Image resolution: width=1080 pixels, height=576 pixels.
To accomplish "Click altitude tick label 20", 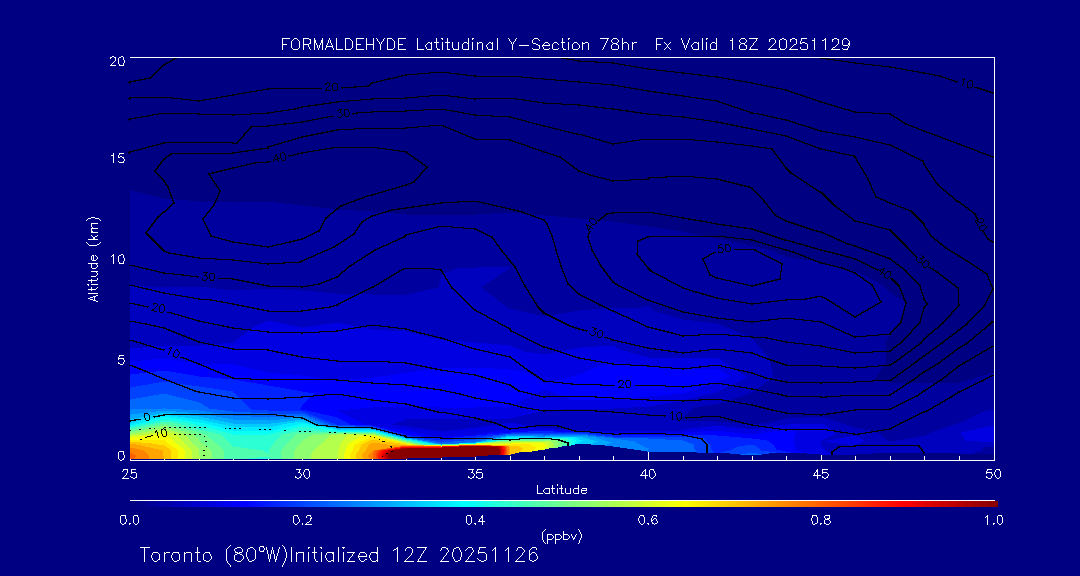I will click(115, 60).
